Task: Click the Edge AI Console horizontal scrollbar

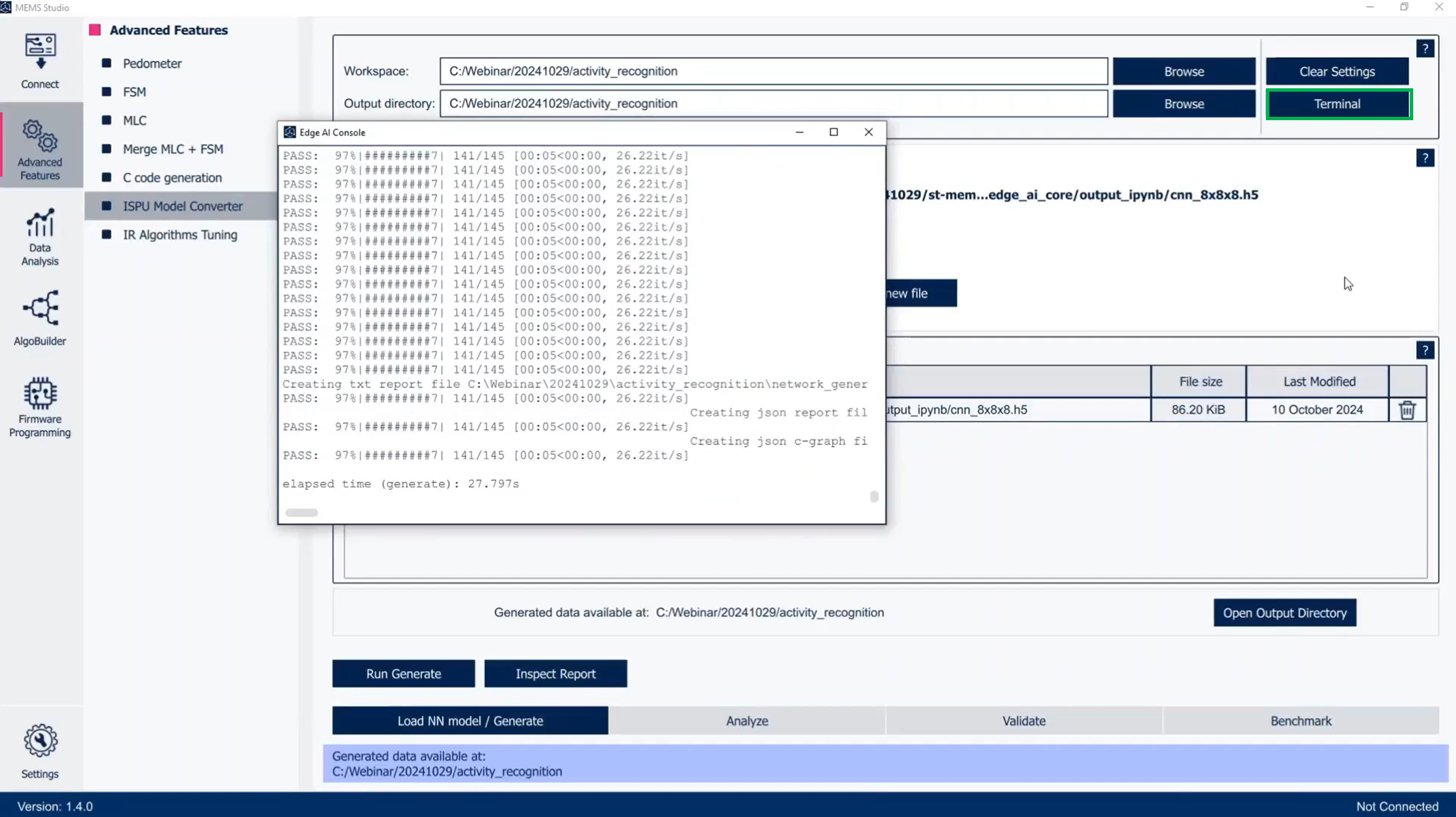Action: pyautogui.click(x=301, y=512)
